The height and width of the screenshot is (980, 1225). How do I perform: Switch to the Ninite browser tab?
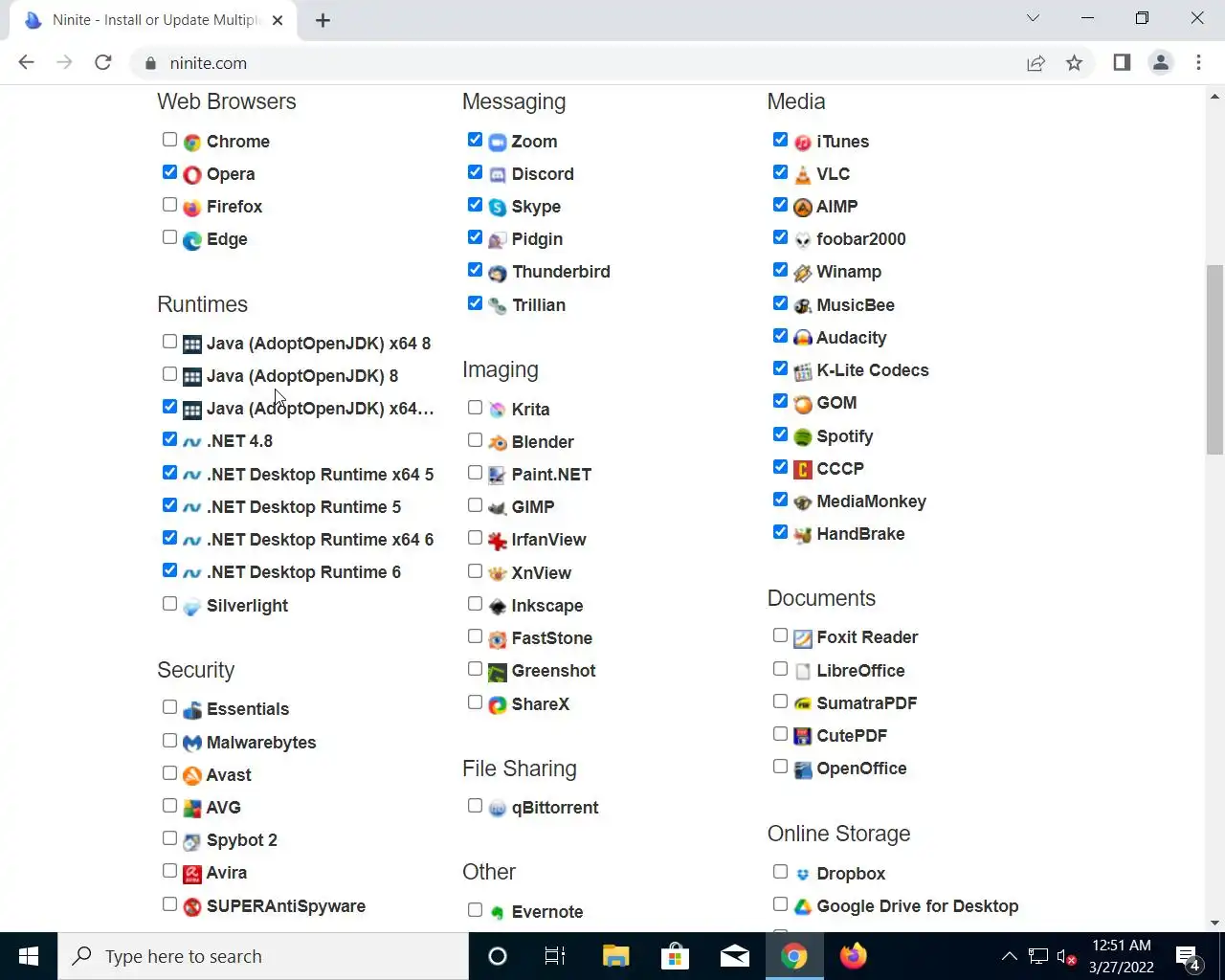pos(153,20)
